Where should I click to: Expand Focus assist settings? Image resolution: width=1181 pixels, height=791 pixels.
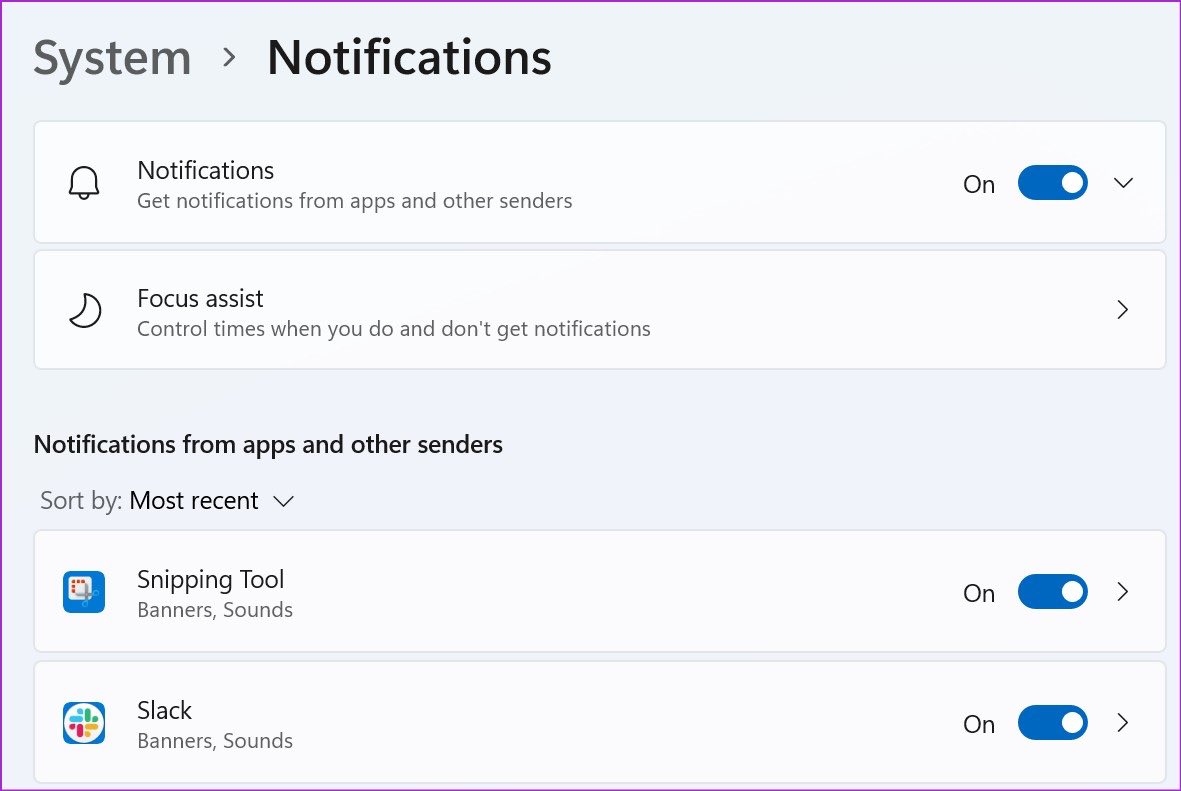[x=1122, y=310]
